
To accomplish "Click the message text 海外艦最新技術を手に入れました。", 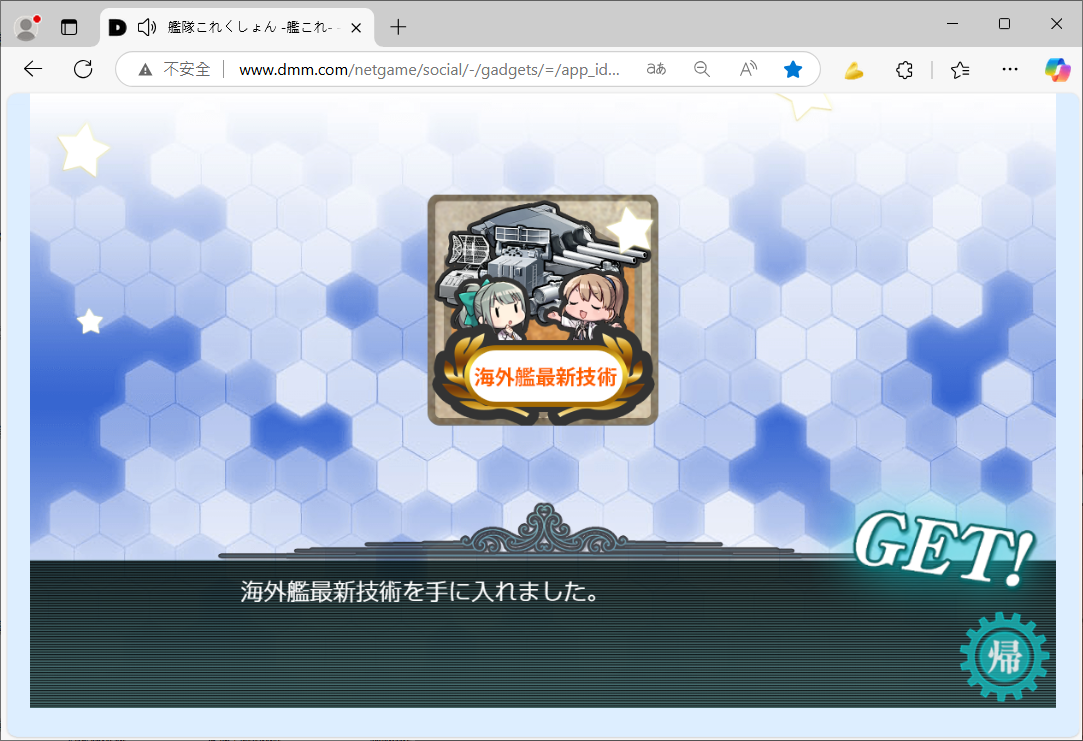I will tap(421, 592).
